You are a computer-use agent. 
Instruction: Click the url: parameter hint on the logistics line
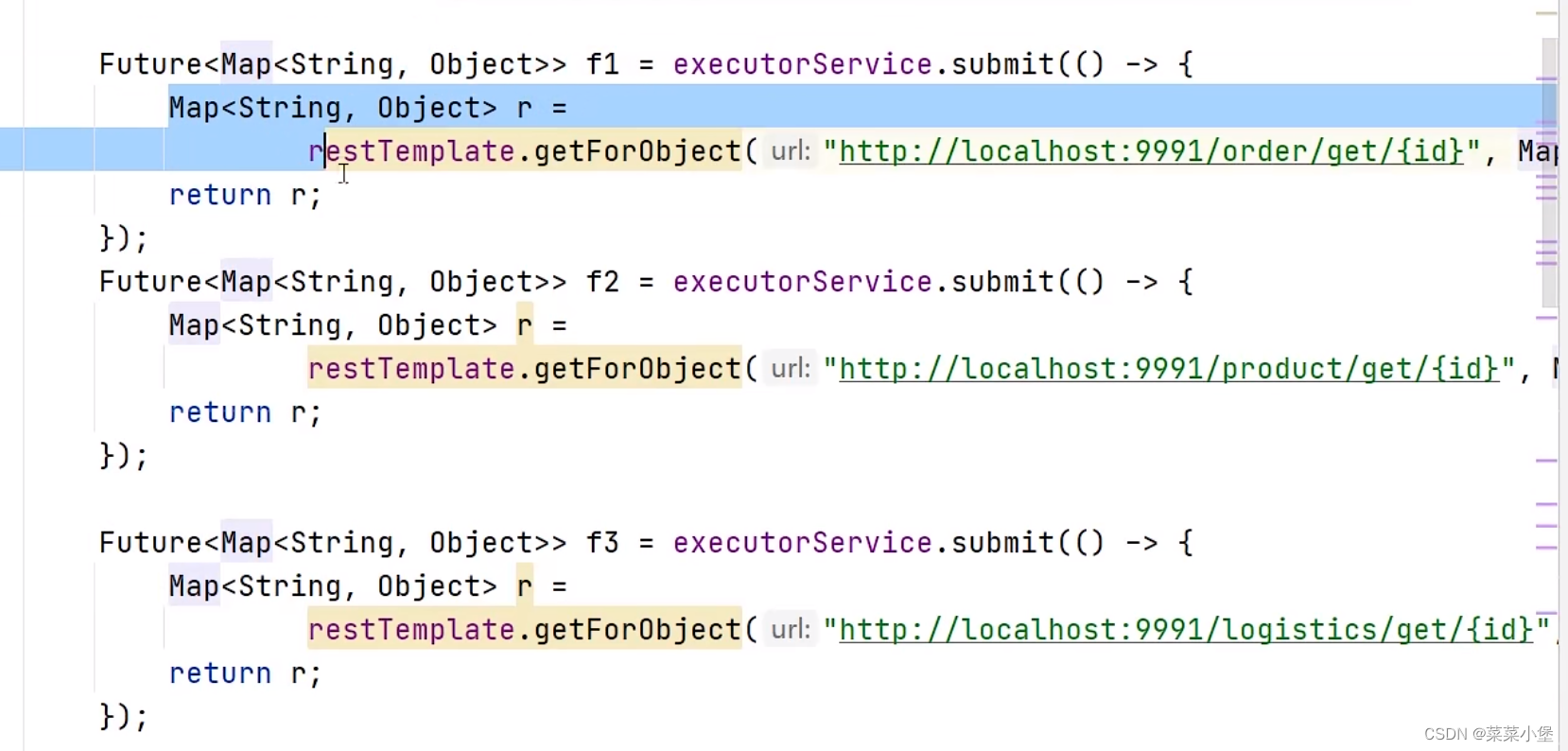pos(791,630)
